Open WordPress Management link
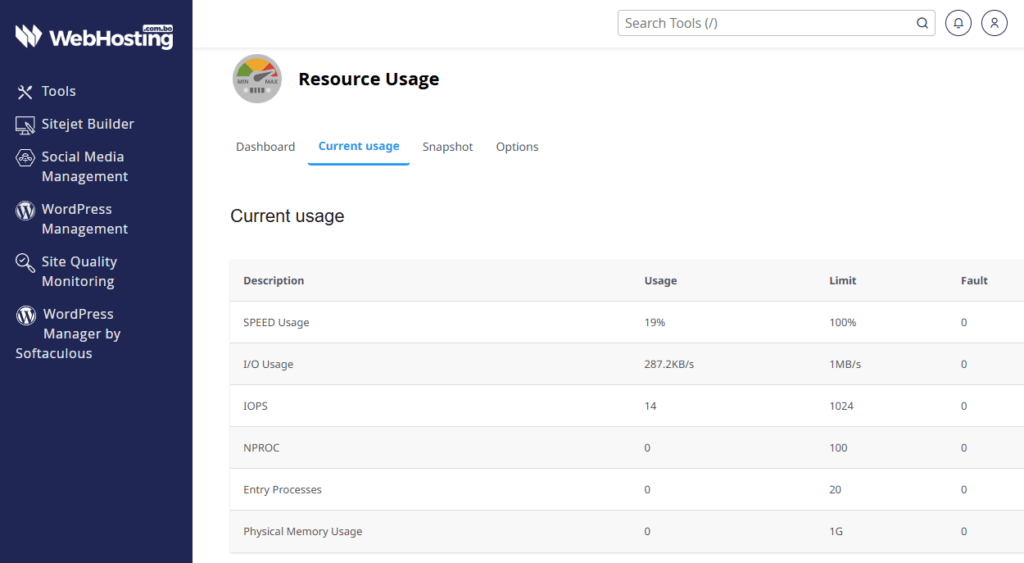Image resolution: width=1024 pixels, height=563 pixels. coord(84,219)
